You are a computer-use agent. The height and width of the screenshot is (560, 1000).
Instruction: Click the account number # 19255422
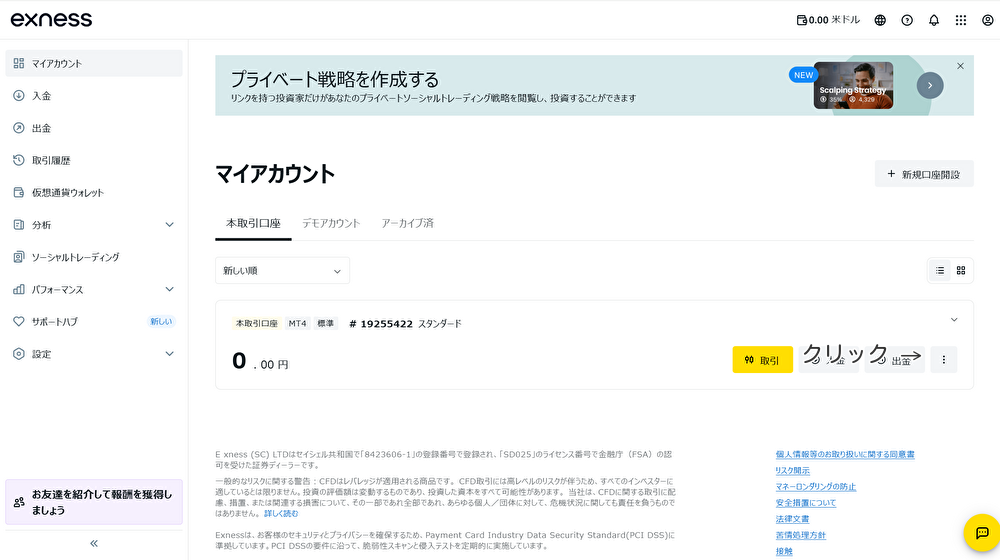[x=381, y=324]
